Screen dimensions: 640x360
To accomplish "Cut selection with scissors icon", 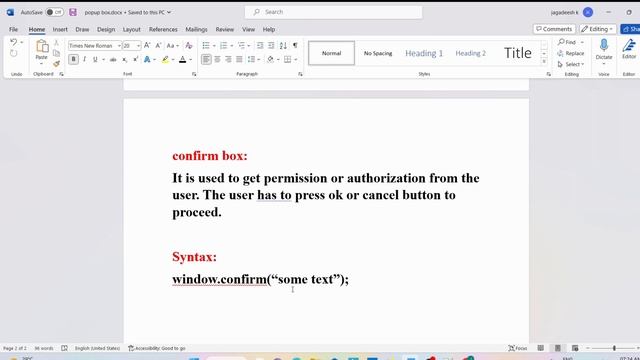I will (56, 43).
